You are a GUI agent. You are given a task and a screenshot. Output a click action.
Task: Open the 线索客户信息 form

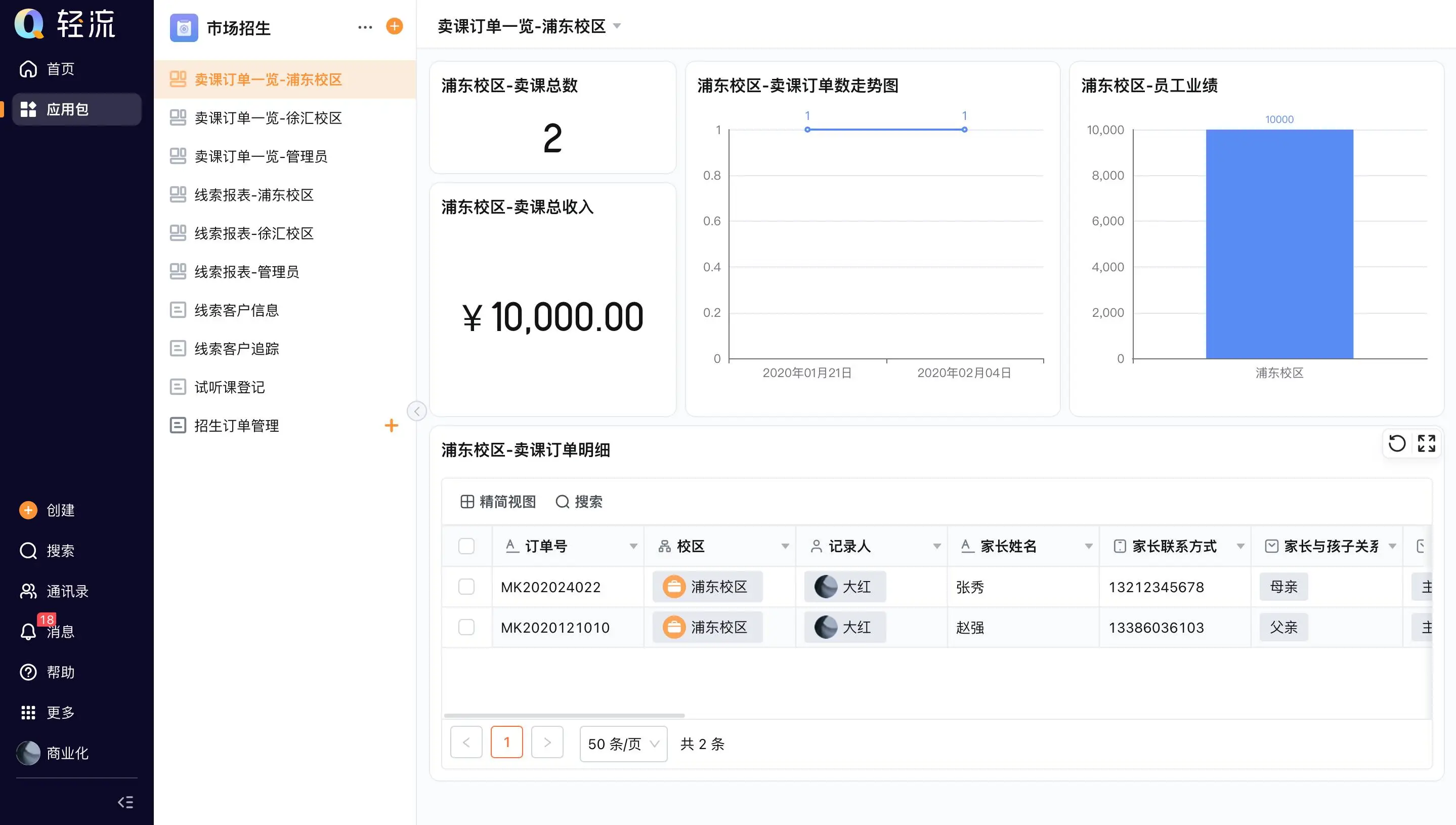[x=285, y=310]
